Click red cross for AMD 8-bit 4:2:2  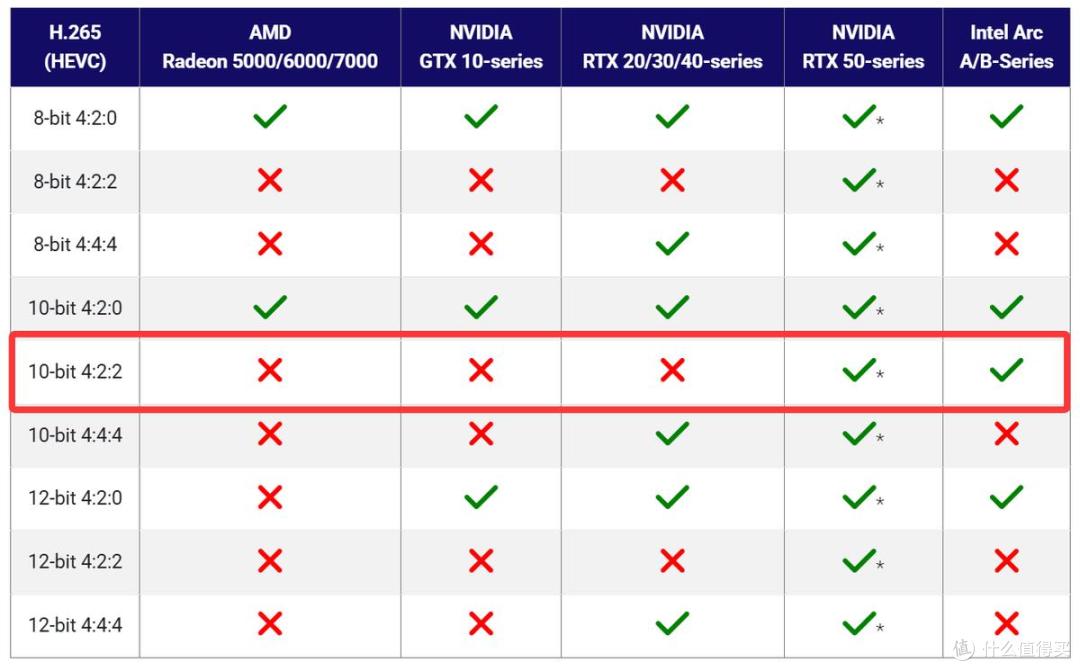click(270, 180)
